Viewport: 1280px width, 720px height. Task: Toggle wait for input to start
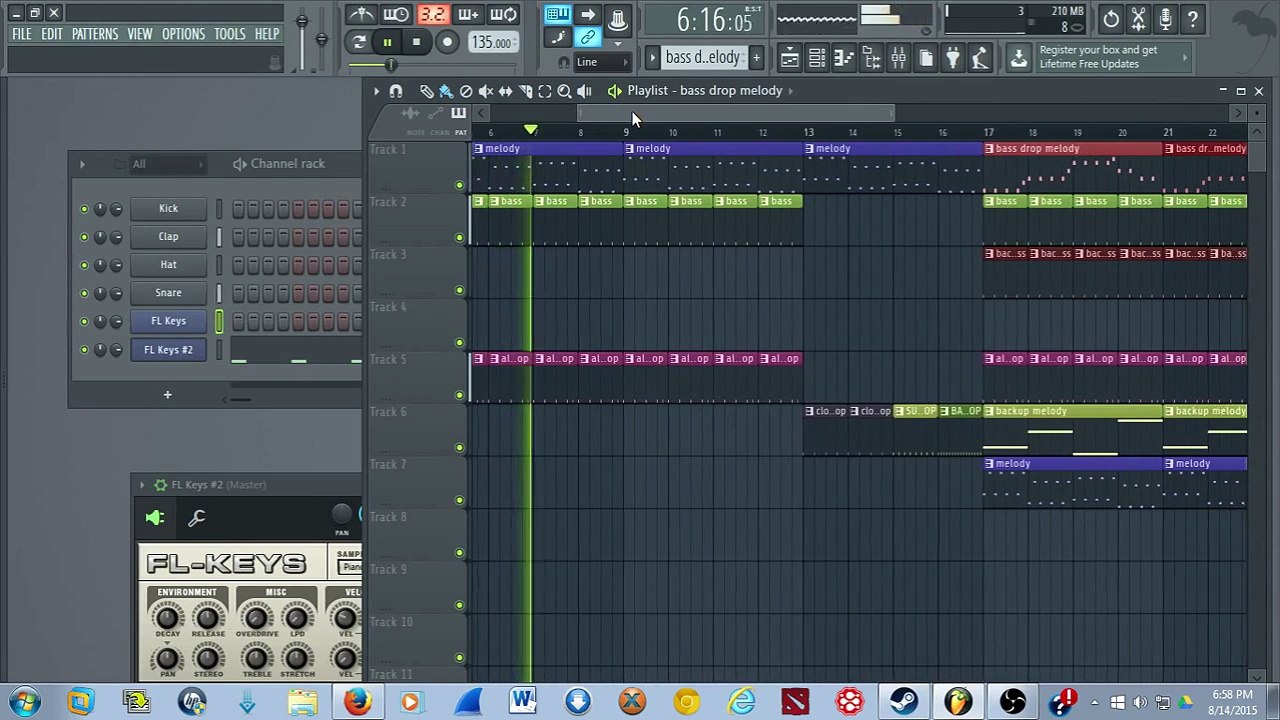click(396, 15)
